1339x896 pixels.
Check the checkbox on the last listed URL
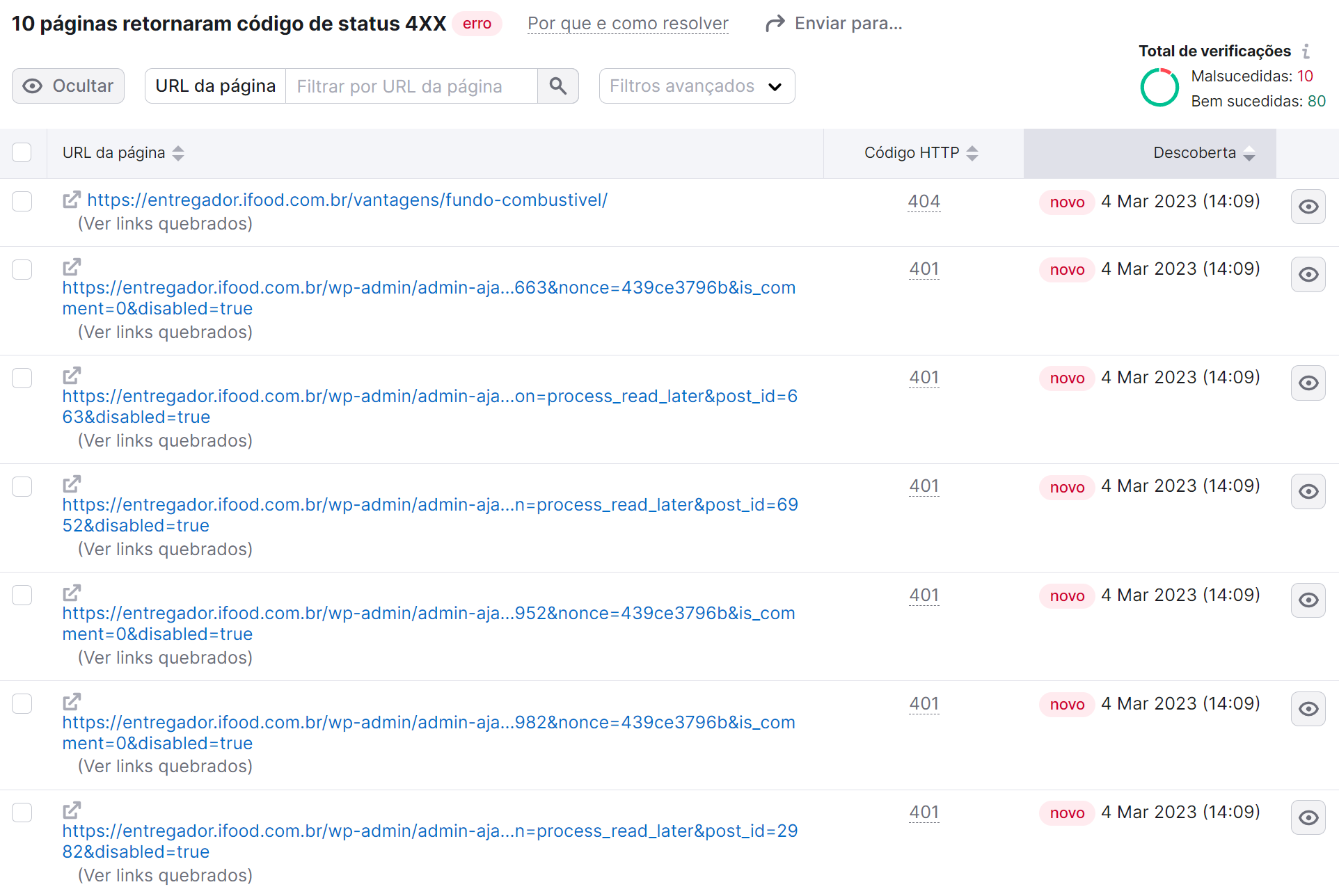(x=22, y=812)
